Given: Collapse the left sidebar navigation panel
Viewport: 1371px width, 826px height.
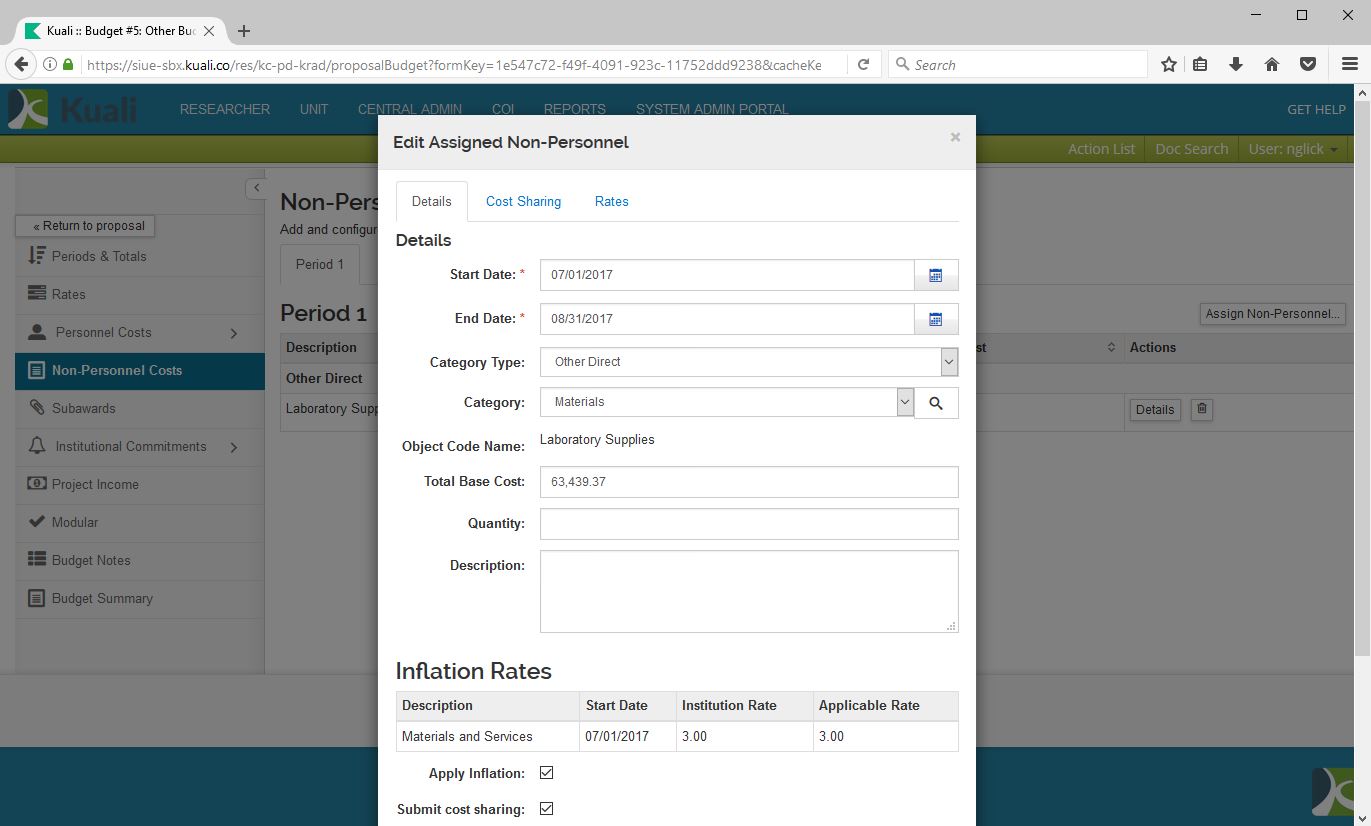Looking at the screenshot, I should coord(256,188).
